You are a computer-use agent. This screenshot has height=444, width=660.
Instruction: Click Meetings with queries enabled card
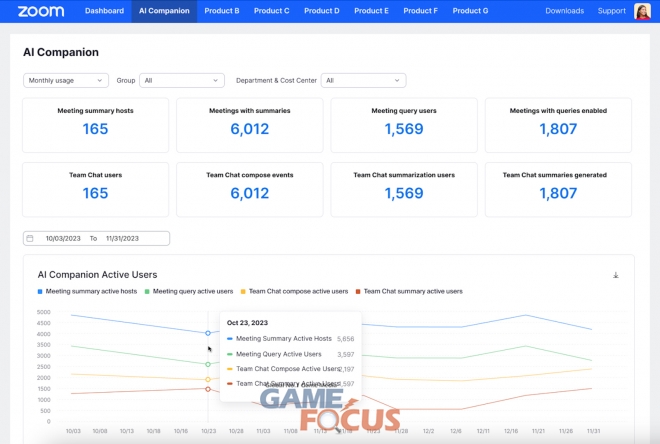[558, 125]
